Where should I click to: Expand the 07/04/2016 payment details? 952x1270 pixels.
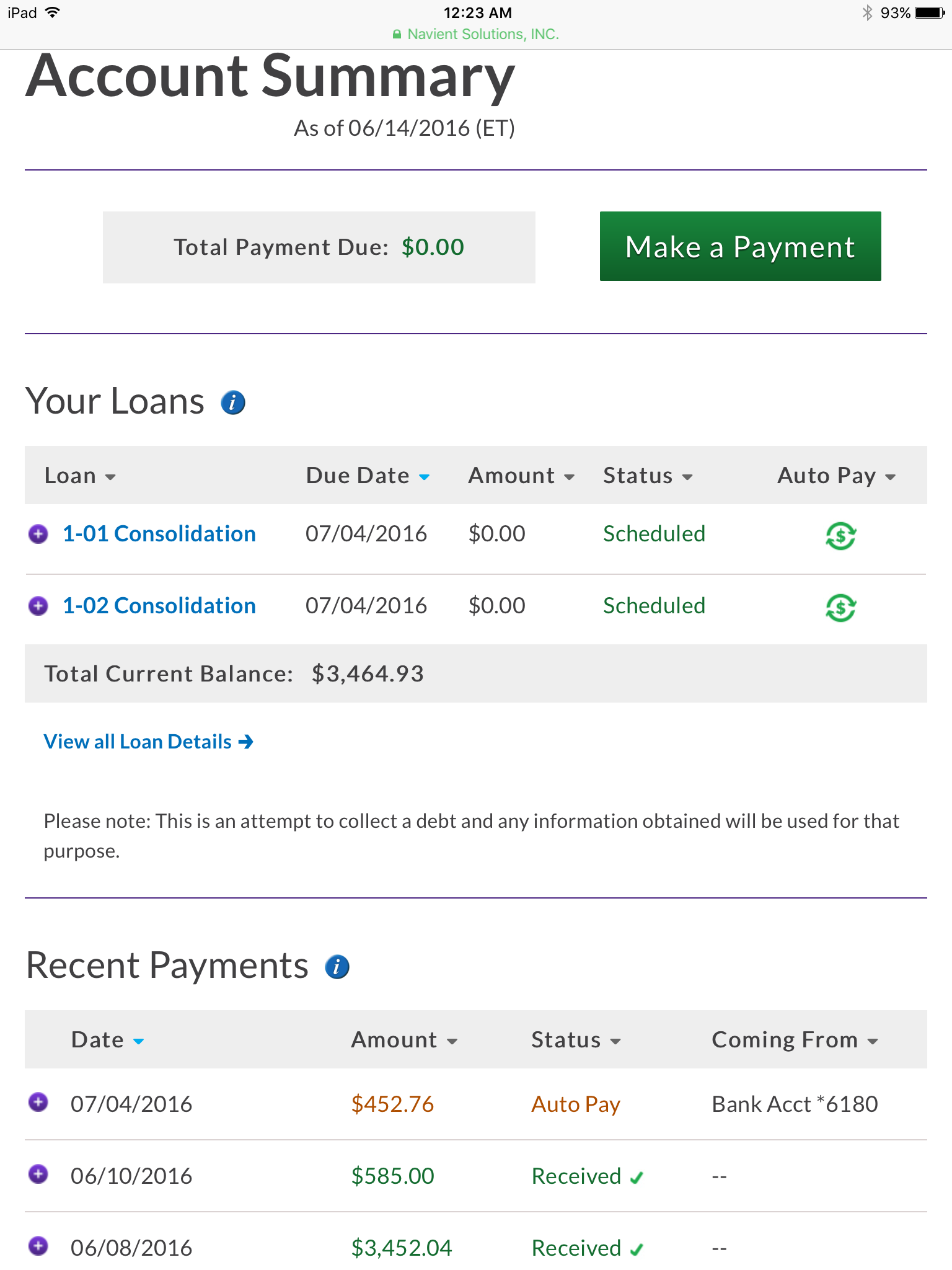click(x=38, y=1102)
